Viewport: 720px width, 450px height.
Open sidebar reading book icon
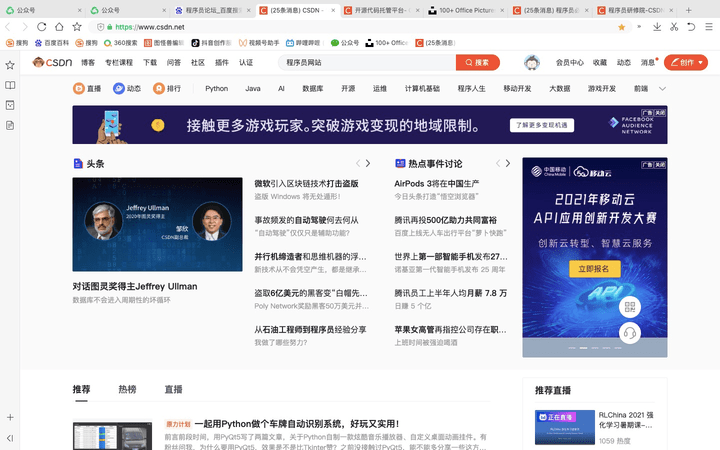tap(10, 85)
